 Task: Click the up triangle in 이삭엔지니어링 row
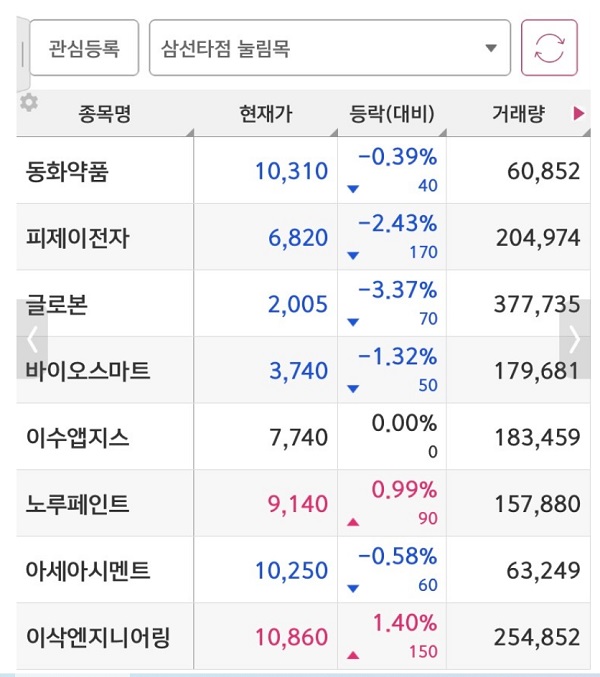click(353, 655)
